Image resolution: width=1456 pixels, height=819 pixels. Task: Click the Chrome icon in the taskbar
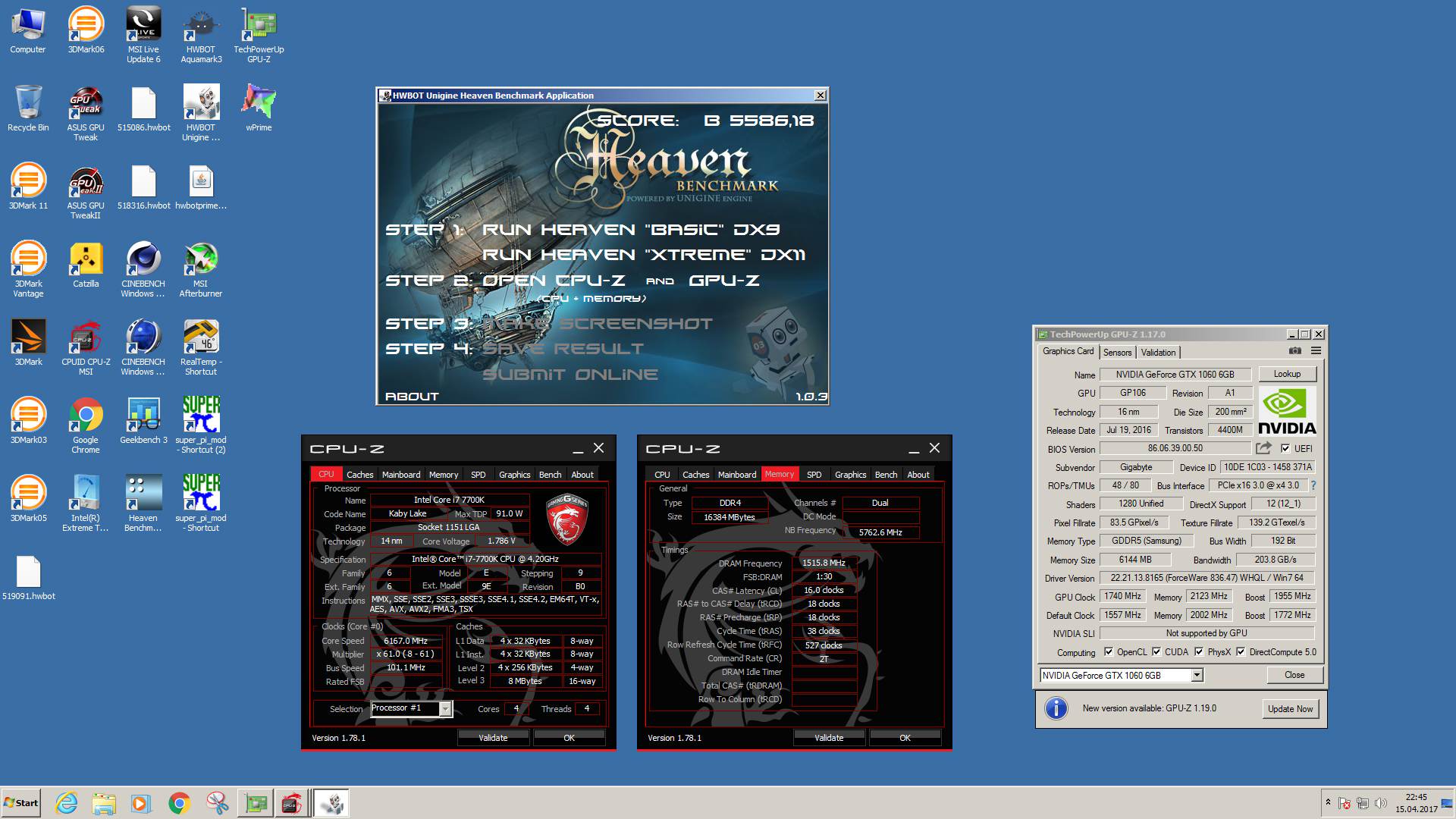point(179,803)
